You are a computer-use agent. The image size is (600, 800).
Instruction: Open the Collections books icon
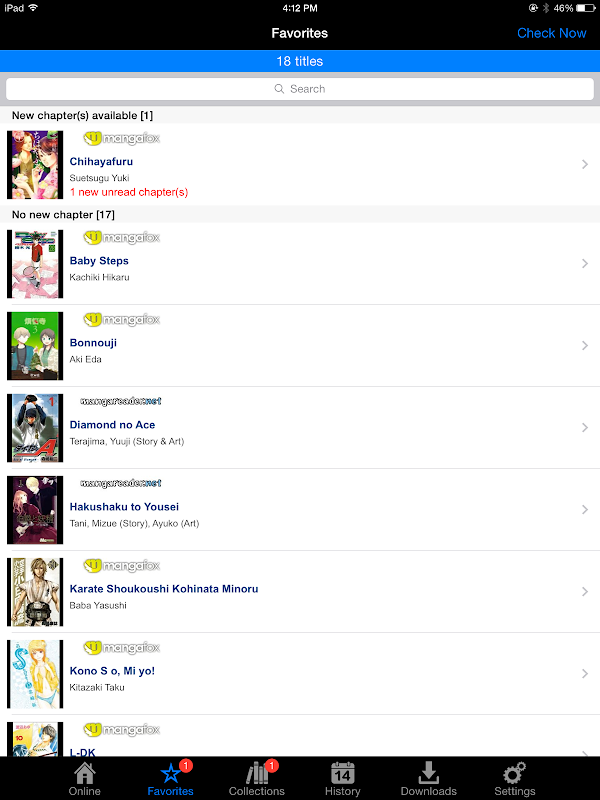(257, 773)
